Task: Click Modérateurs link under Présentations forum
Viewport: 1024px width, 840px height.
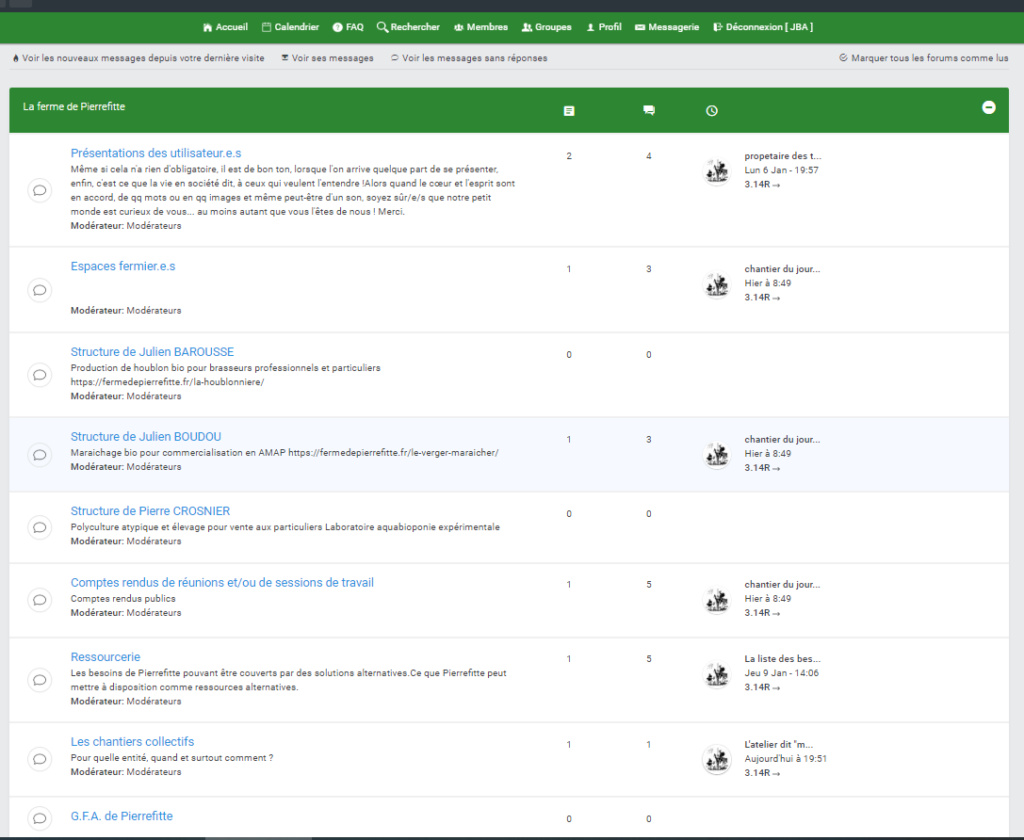Action: 154,226
